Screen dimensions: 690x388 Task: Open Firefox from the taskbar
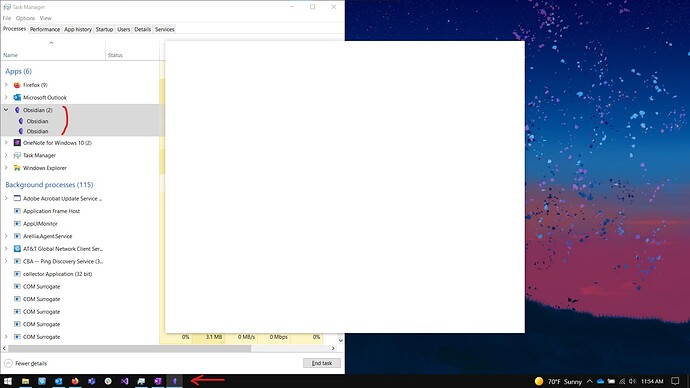point(75,381)
